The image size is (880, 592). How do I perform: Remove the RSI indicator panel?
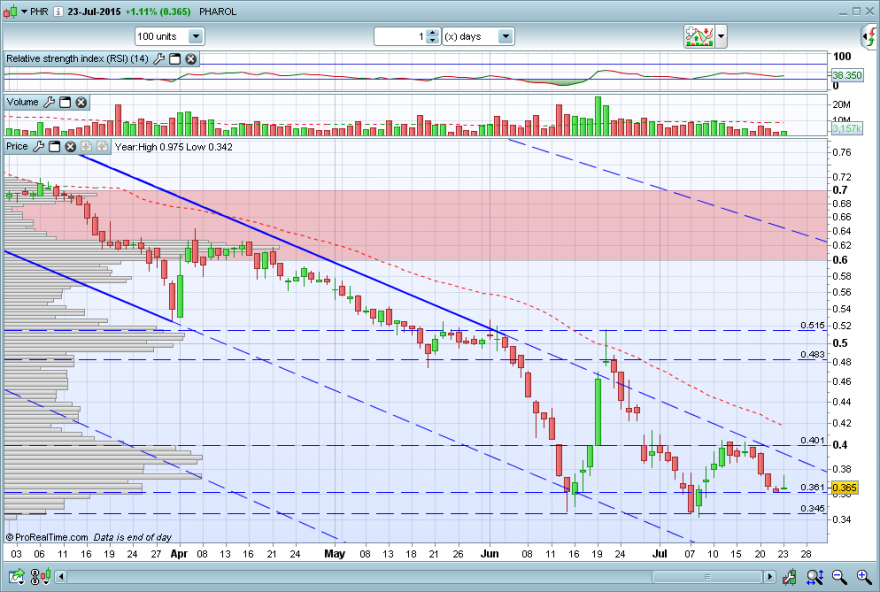click(x=191, y=58)
